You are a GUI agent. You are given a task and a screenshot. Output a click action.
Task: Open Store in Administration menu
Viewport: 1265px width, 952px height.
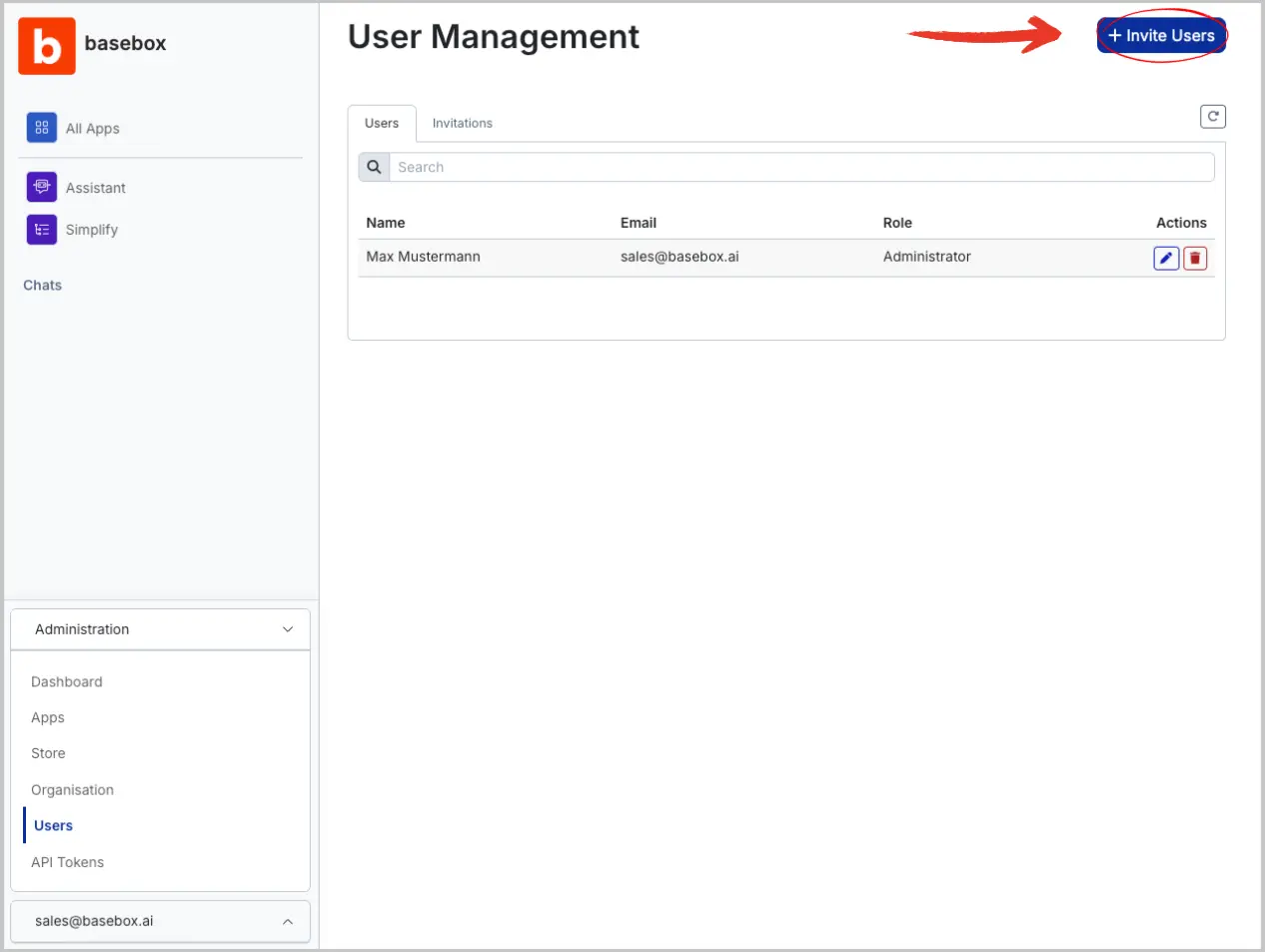point(48,753)
